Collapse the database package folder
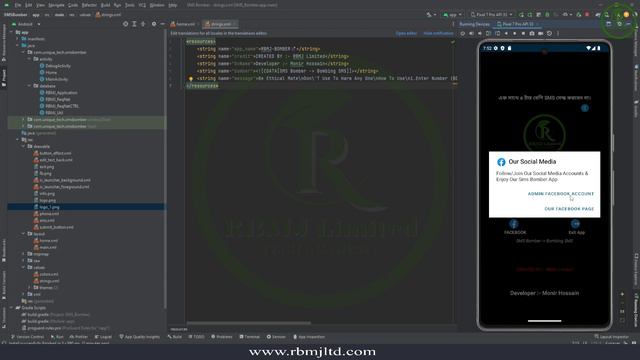The image size is (640, 360). (x=29, y=86)
